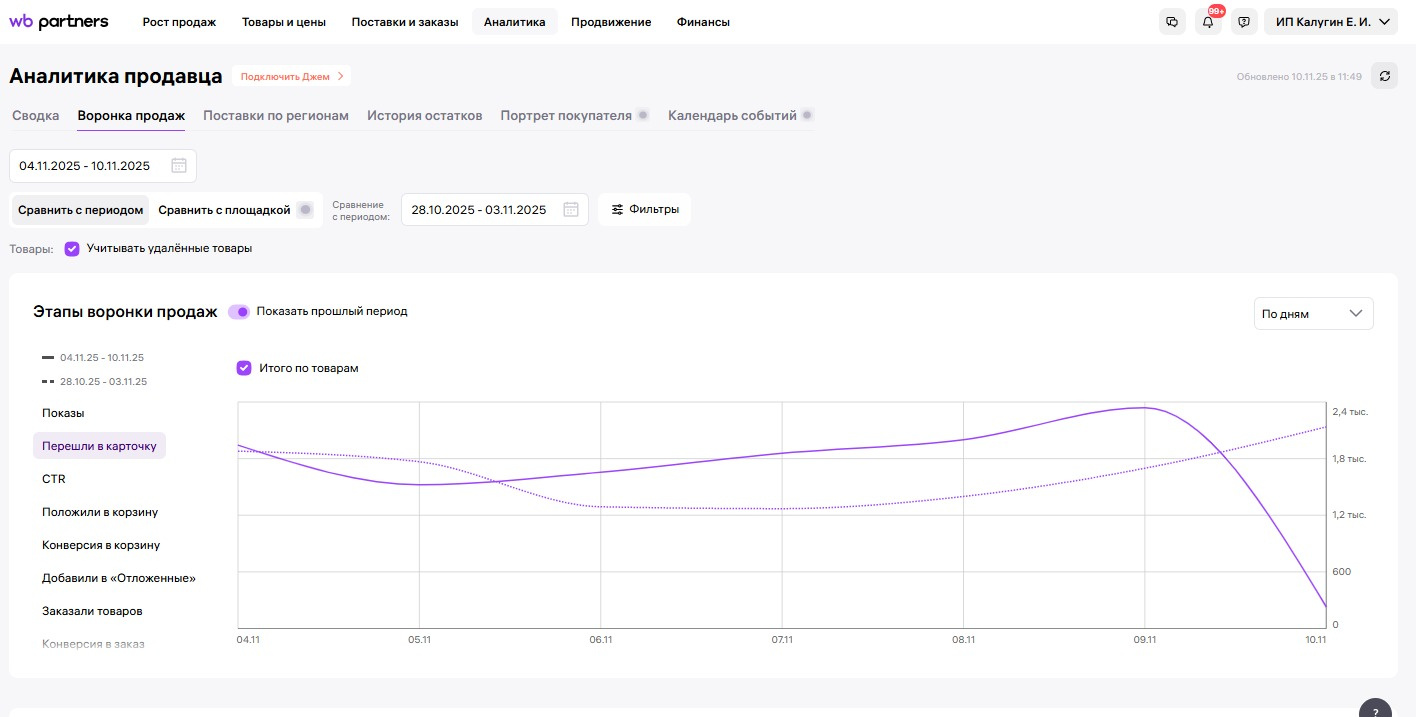The image size is (1416, 717).
Task: Click the support question-bubble icon
Action: (1244, 22)
